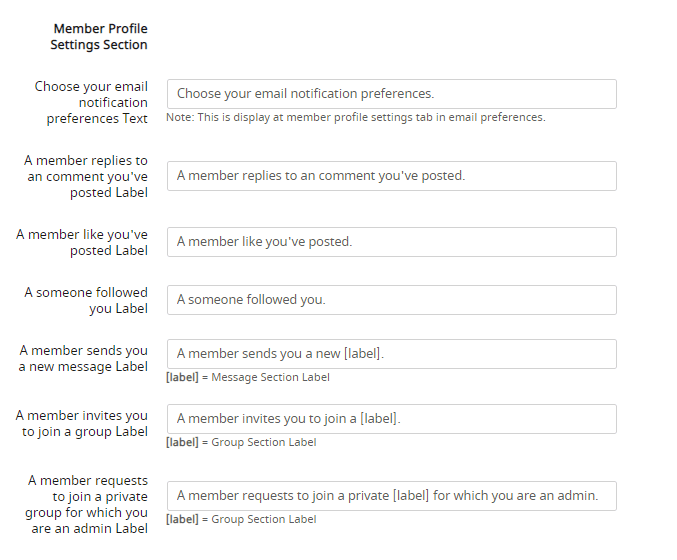Click the Group Section Label hint under invites field

(x=241, y=442)
